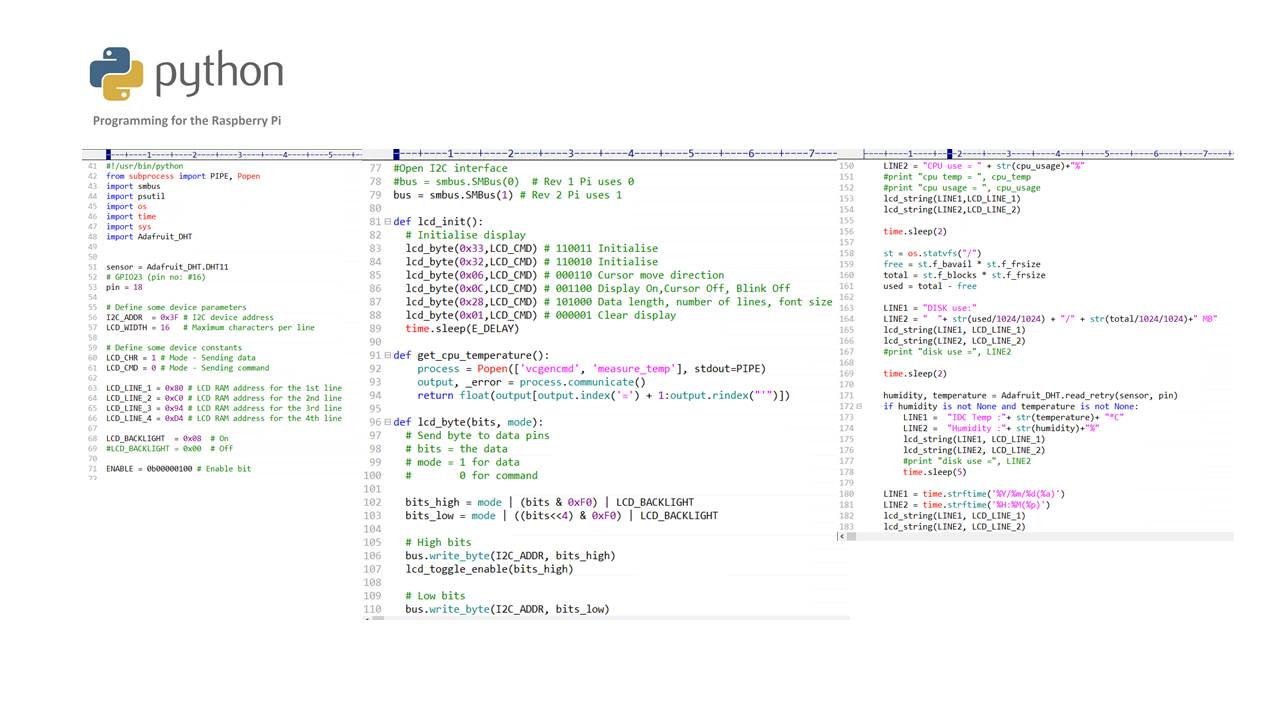The width and height of the screenshot is (1280, 720).
Task: Click line number 150 in the right gutter
Action: pyautogui.click(x=846, y=166)
